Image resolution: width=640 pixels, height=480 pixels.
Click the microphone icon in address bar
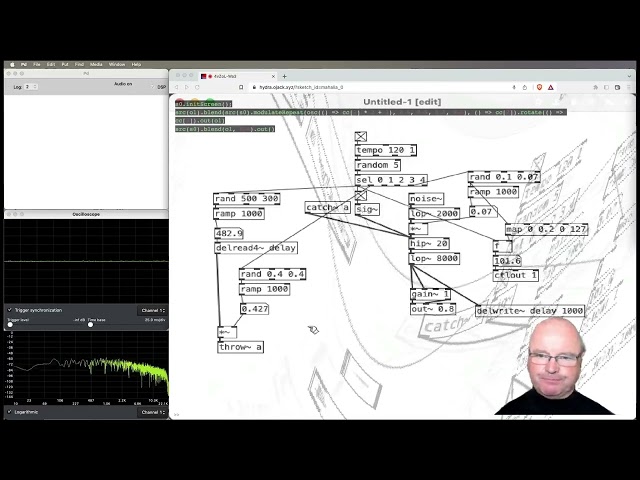coord(514,87)
